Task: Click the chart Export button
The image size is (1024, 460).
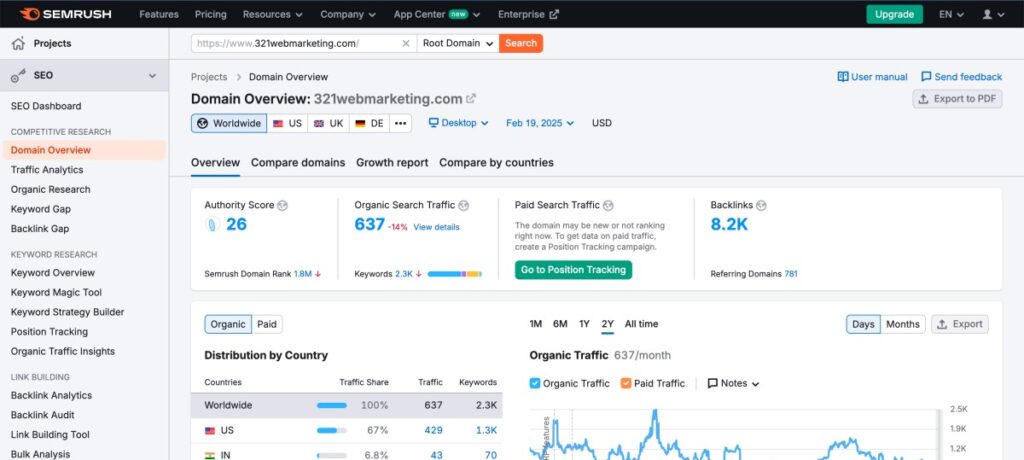Action: tap(959, 324)
